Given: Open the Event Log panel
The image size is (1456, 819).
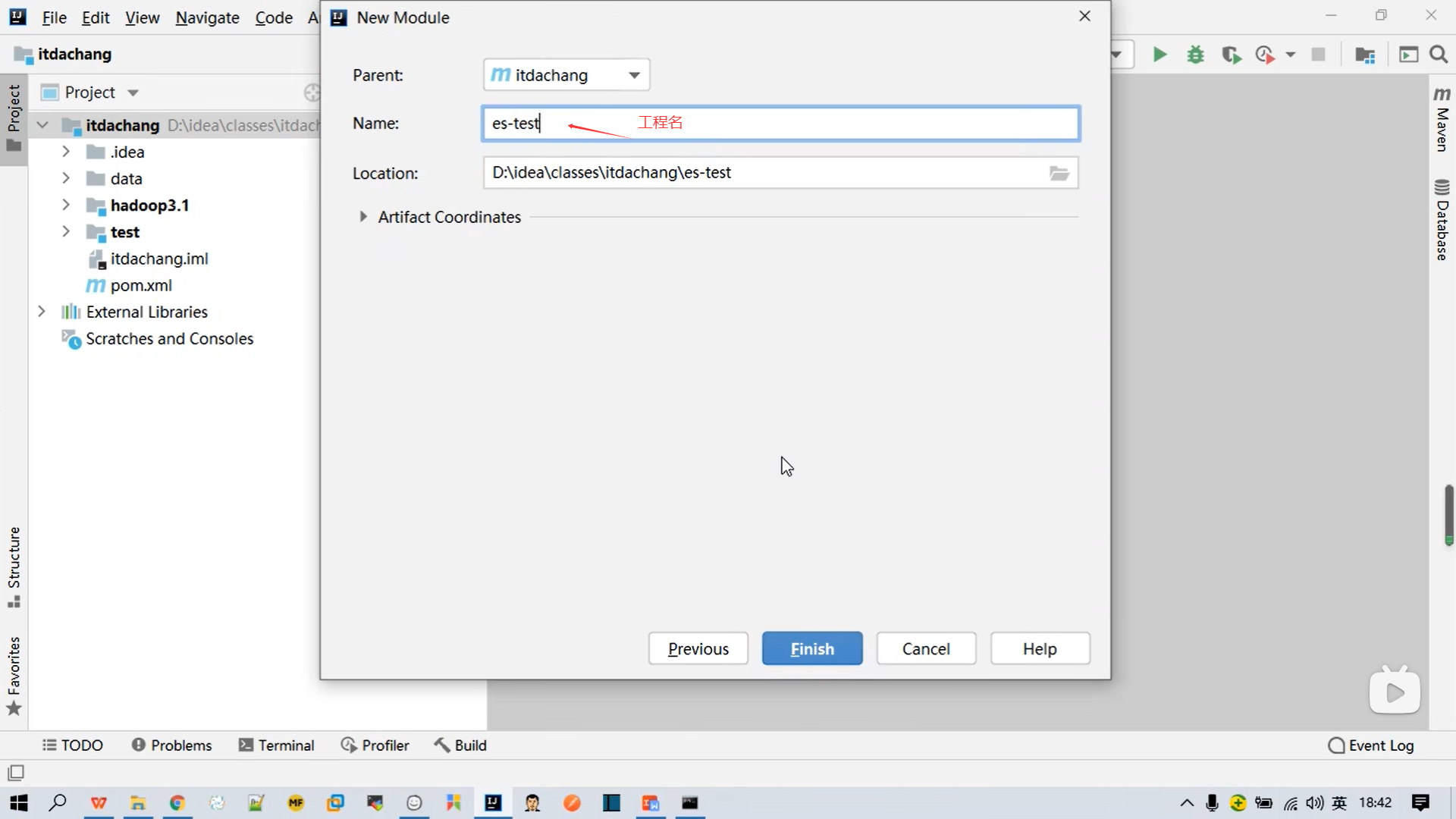Looking at the screenshot, I should [x=1371, y=745].
